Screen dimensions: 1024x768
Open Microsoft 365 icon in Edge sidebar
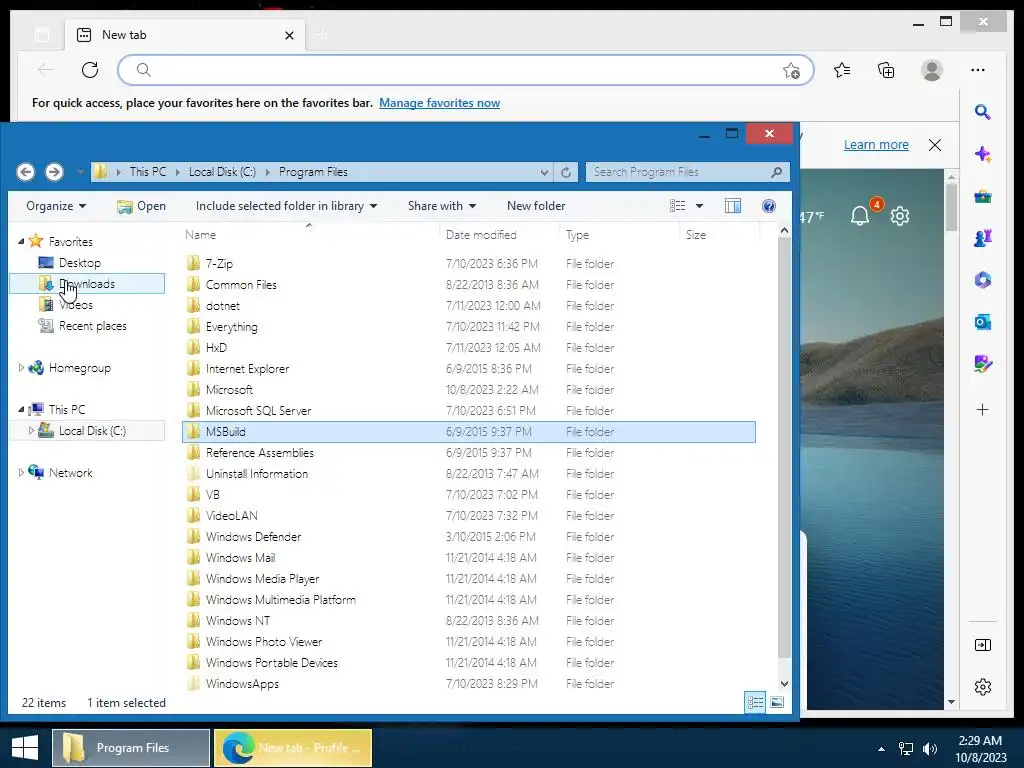(x=982, y=280)
